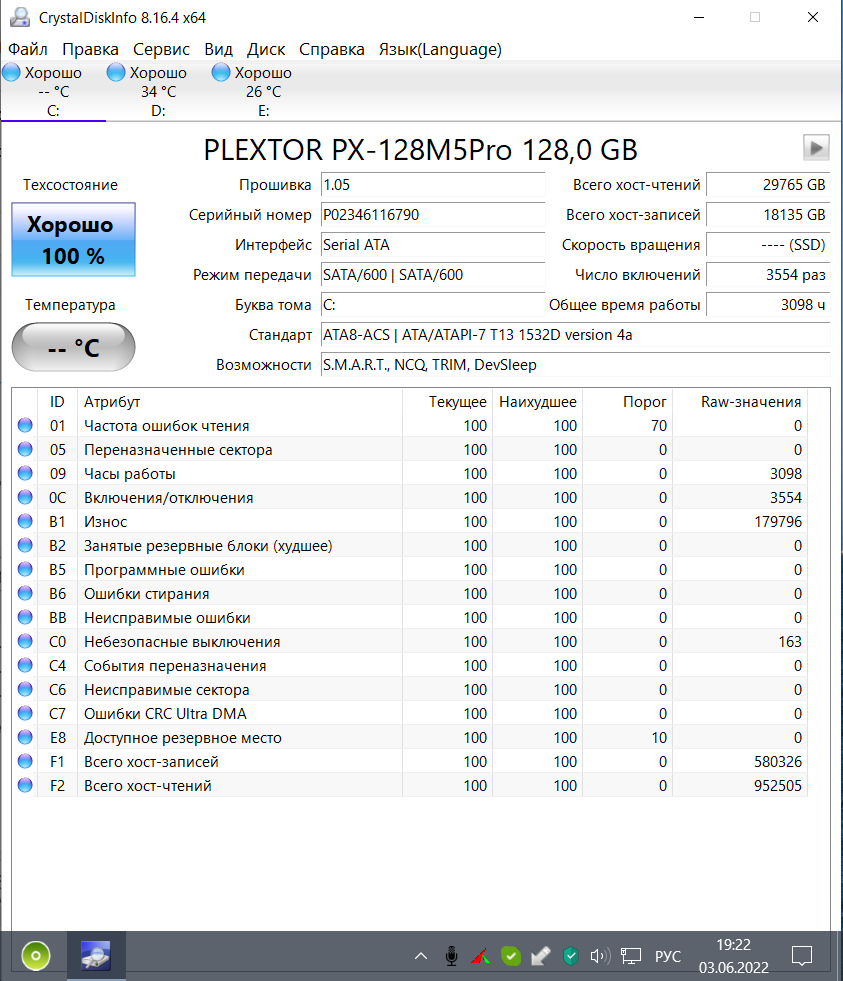Click total host reads value 29765 GB
This screenshot has height=981, width=843.
tap(768, 185)
